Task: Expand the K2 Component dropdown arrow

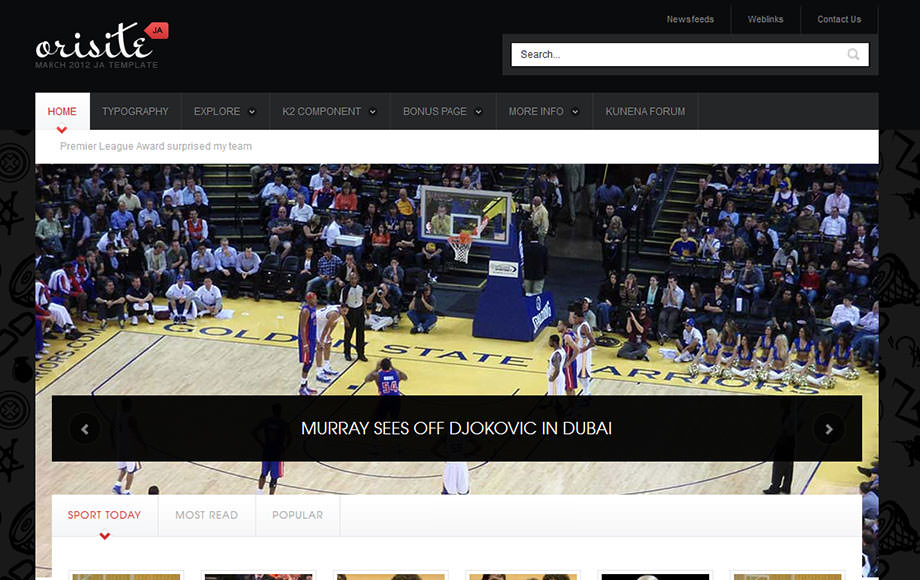Action: (x=373, y=112)
